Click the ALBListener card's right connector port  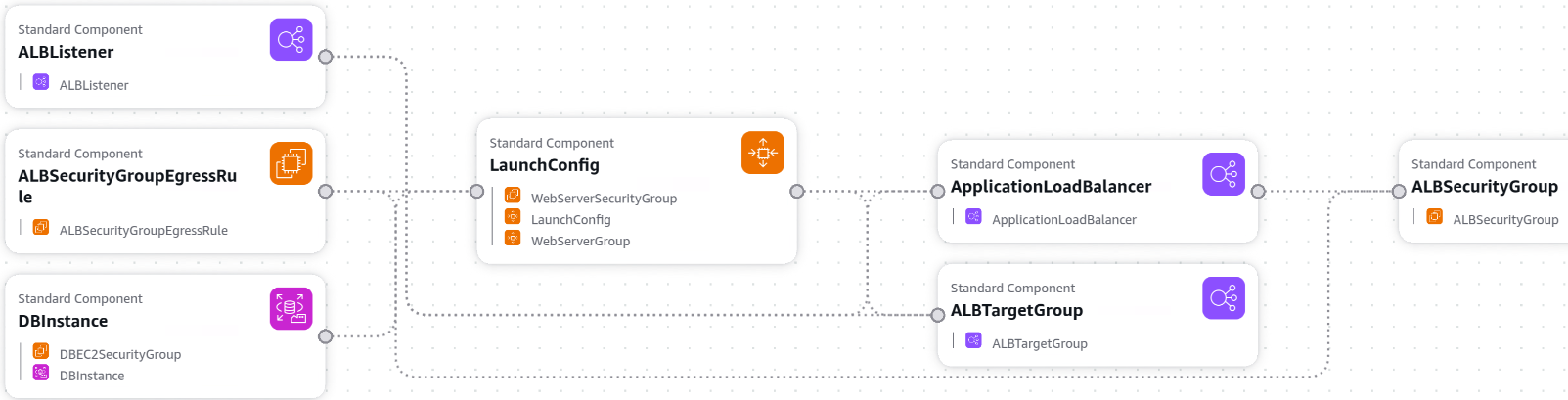point(326,57)
